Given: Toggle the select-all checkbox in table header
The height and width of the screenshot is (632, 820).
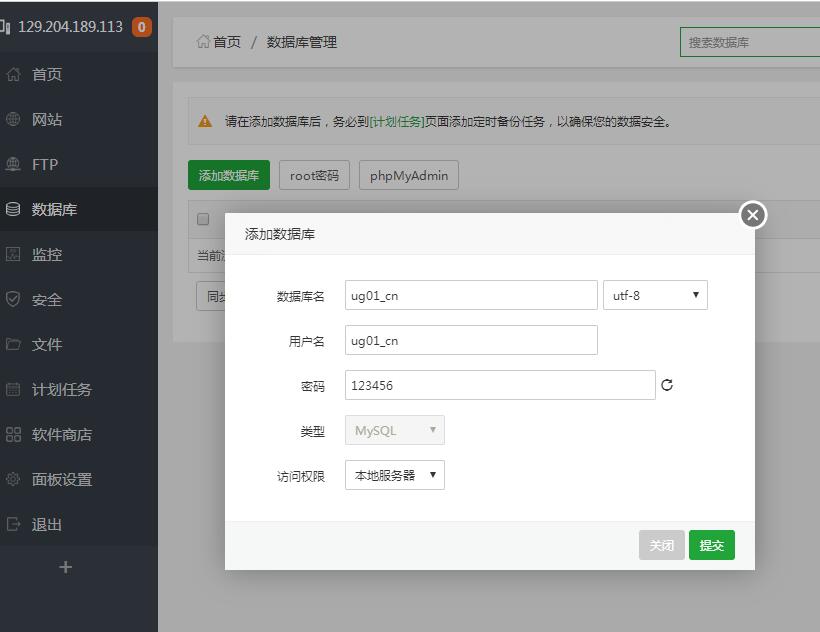Looking at the screenshot, I should click(203, 220).
